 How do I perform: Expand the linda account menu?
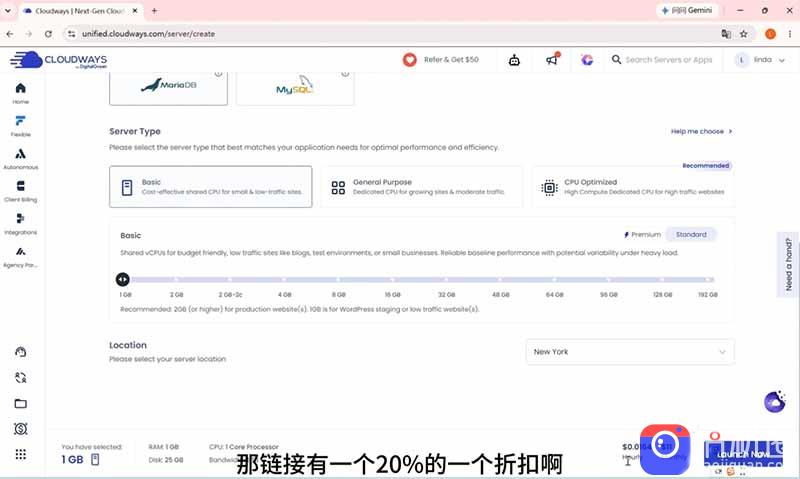tap(760, 60)
